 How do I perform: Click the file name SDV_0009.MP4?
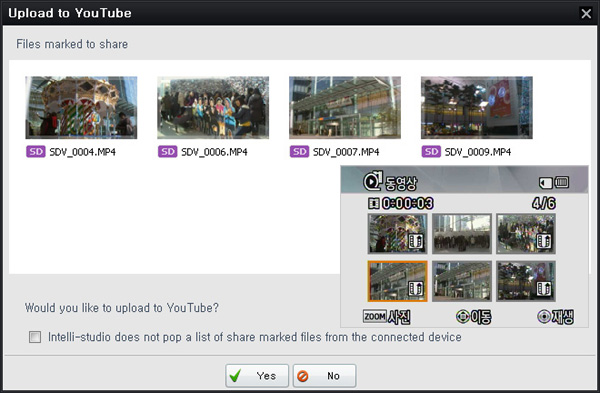478,152
